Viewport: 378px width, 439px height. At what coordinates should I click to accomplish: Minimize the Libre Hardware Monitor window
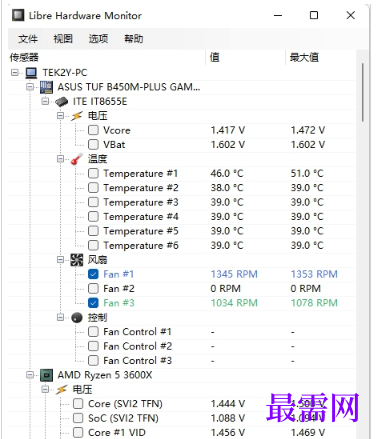pos(278,15)
